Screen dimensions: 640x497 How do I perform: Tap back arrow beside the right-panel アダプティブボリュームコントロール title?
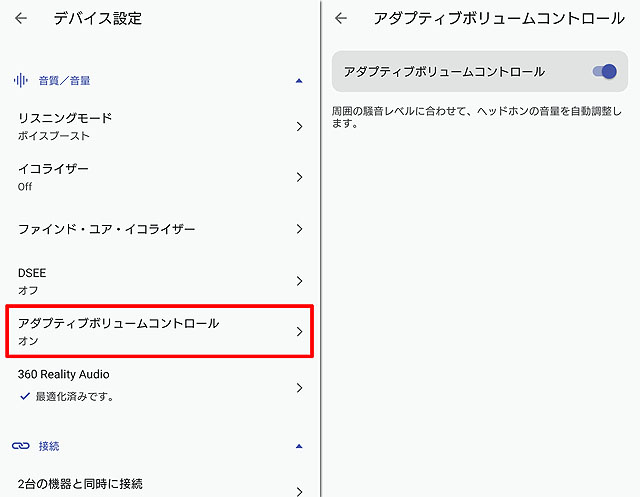click(341, 18)
